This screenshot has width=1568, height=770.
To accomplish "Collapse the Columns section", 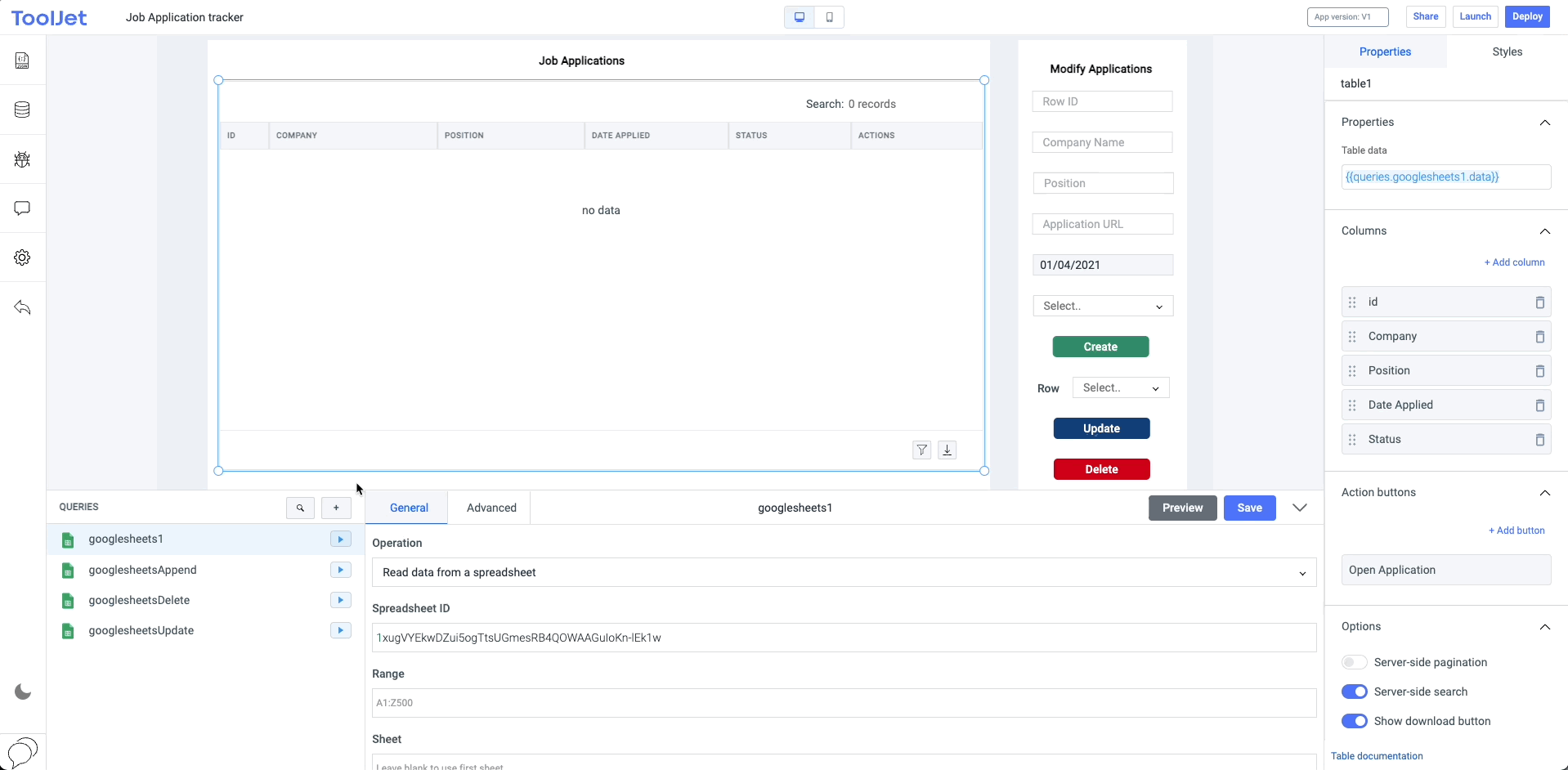I will click(1545, 231).
